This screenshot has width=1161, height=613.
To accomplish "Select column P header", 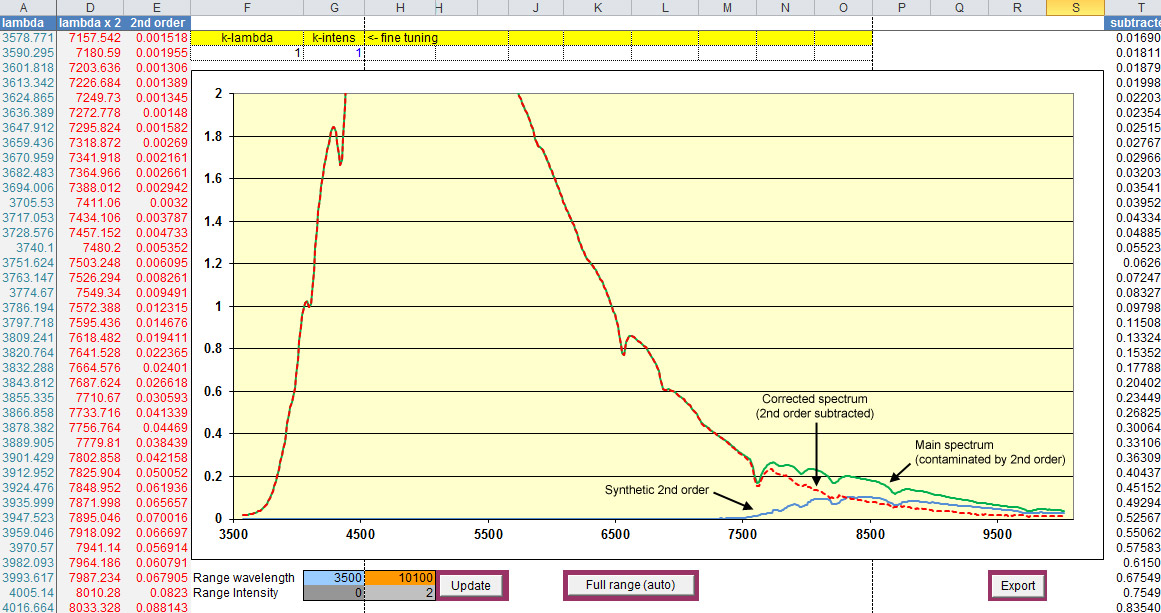I will (901, 7).
